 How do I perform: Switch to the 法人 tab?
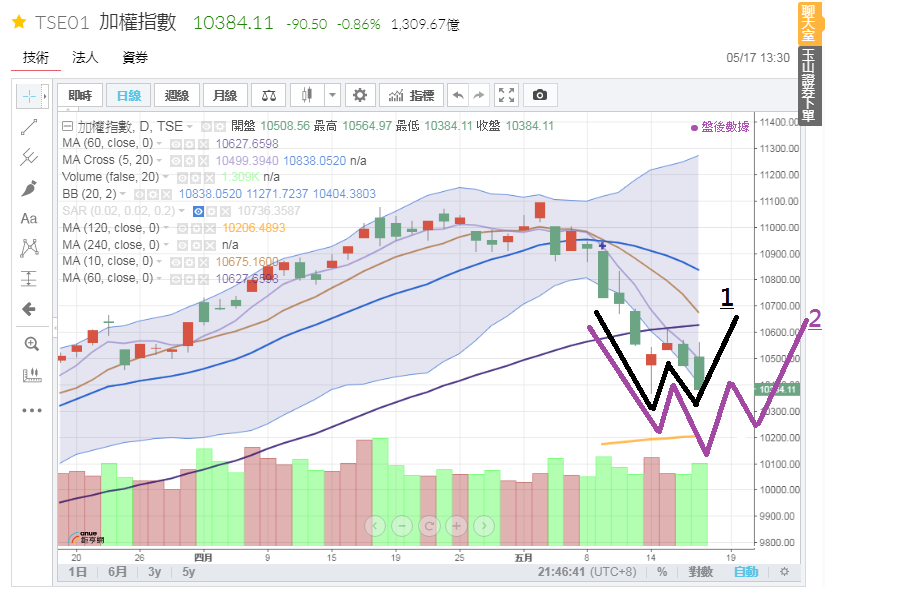pyautogui.click(x=85, y=57)
